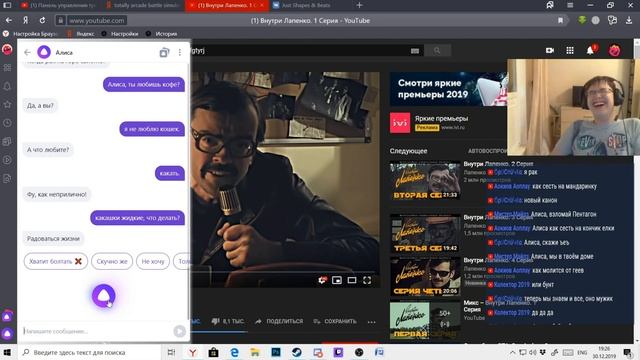Click the site lock icon in address bar
This screenshot has height=360, width=640.
point(60,20)
